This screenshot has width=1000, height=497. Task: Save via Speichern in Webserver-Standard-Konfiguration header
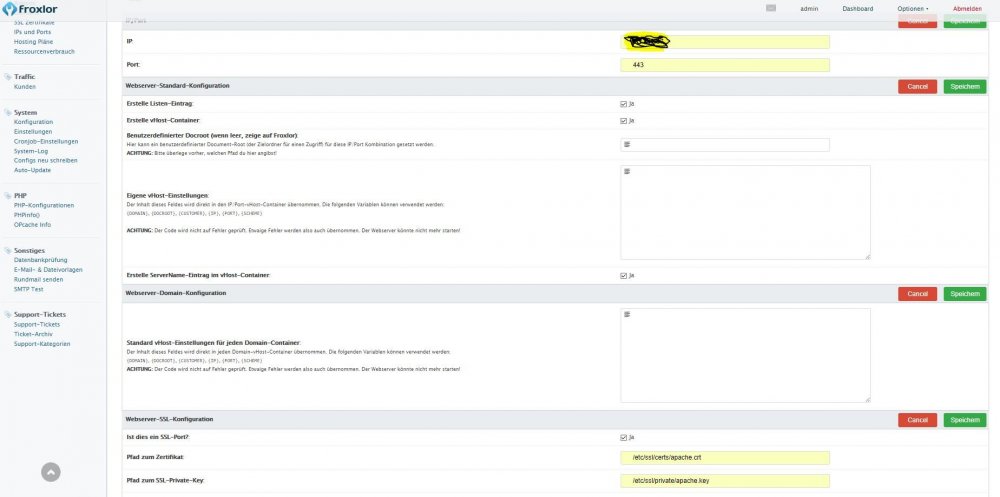point(964,87)
